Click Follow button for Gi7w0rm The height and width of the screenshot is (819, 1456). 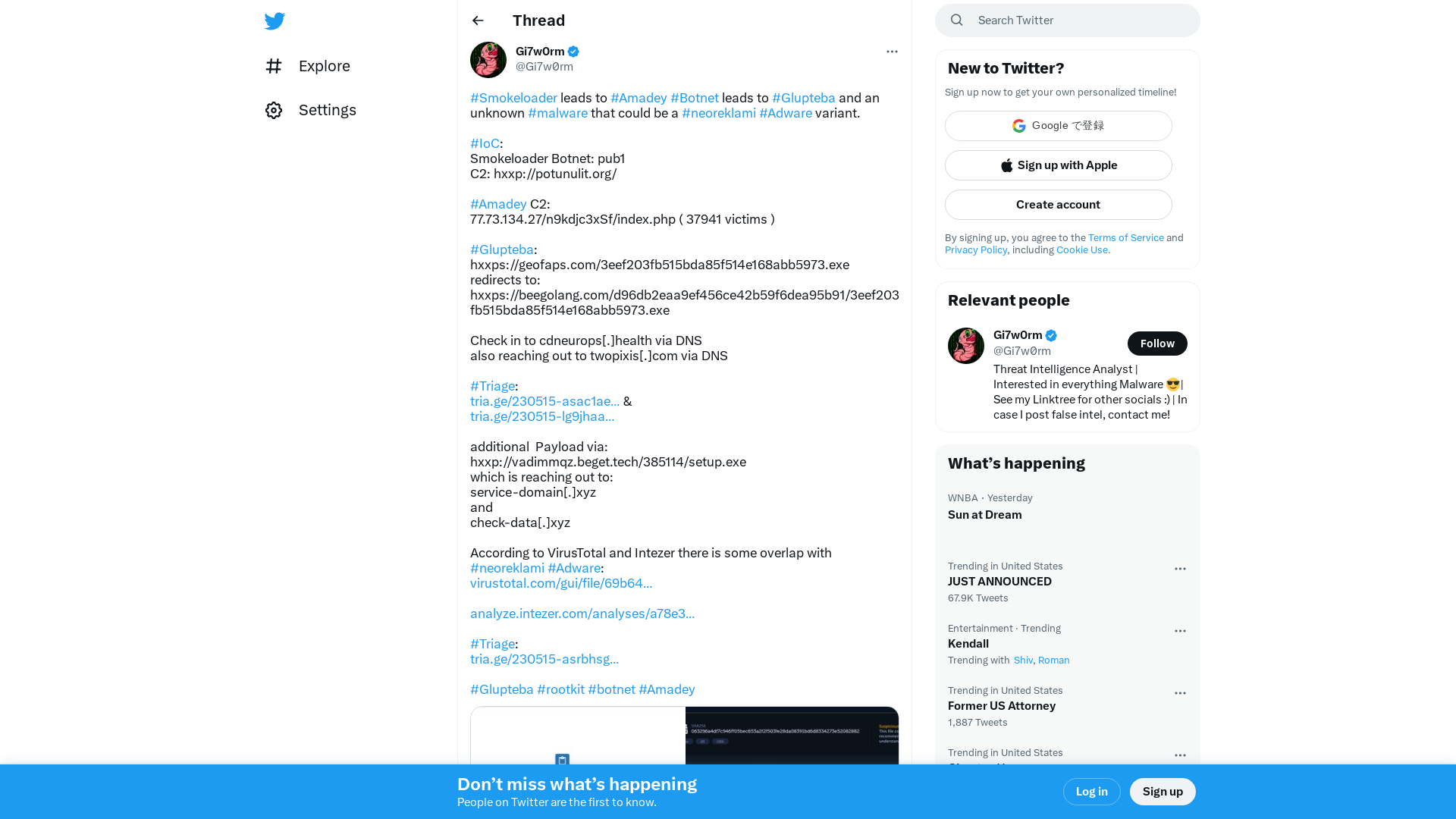tap(1157, 343)
